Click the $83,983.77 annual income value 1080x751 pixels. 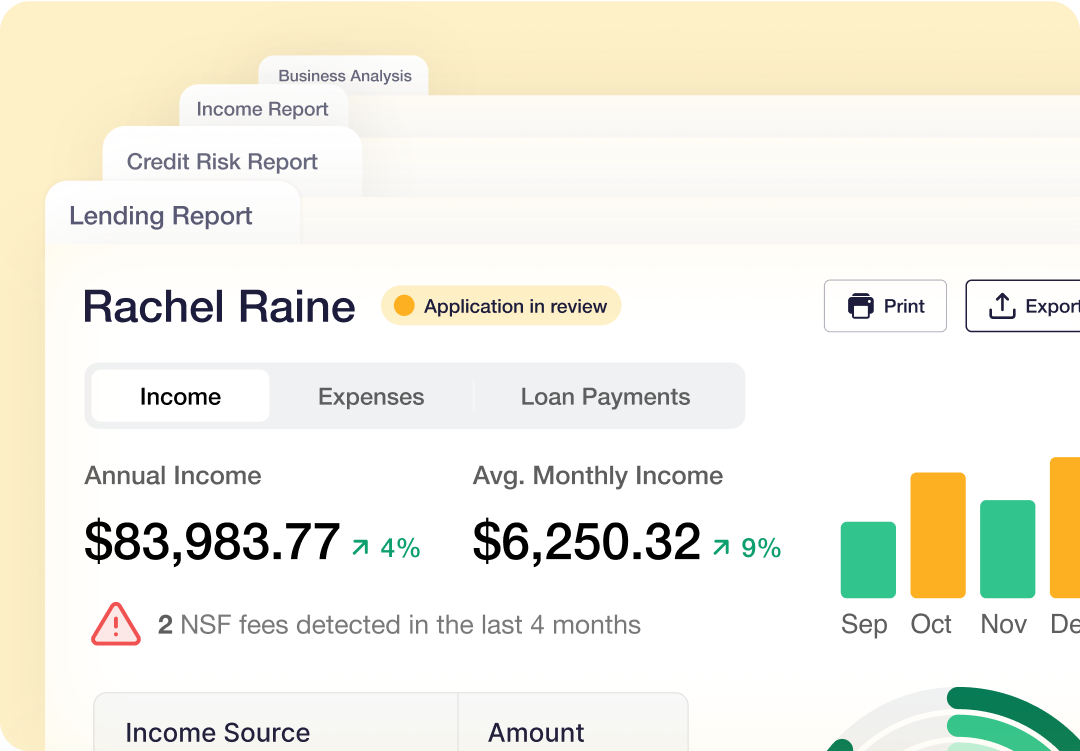coord(212,542)
